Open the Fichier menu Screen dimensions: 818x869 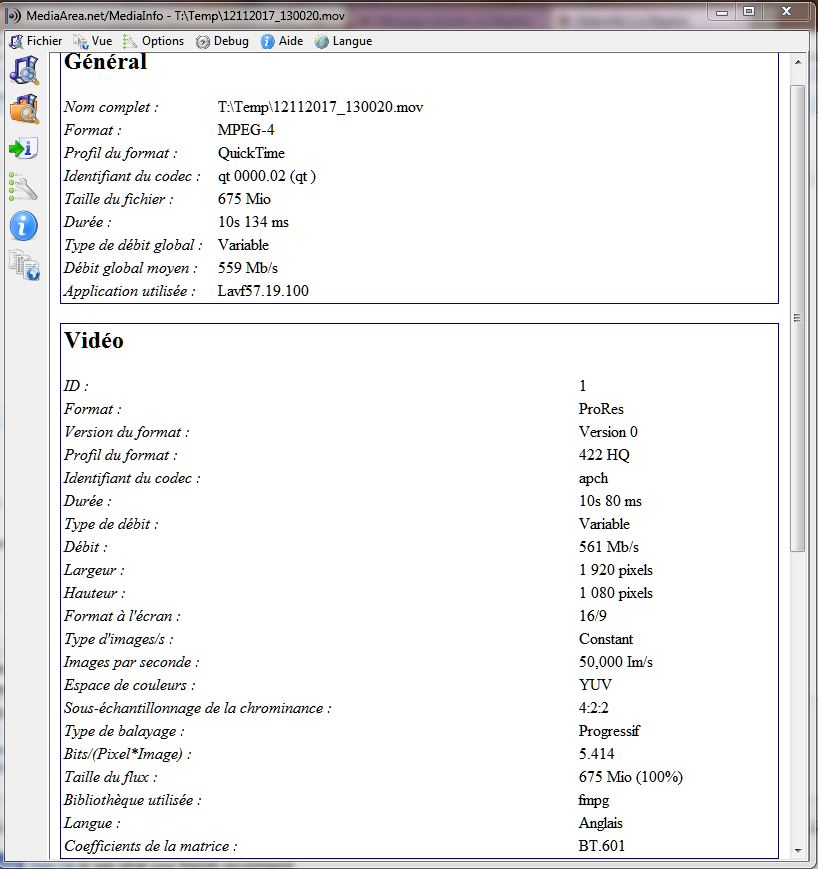pyautogui.click(x=37, y=41)
